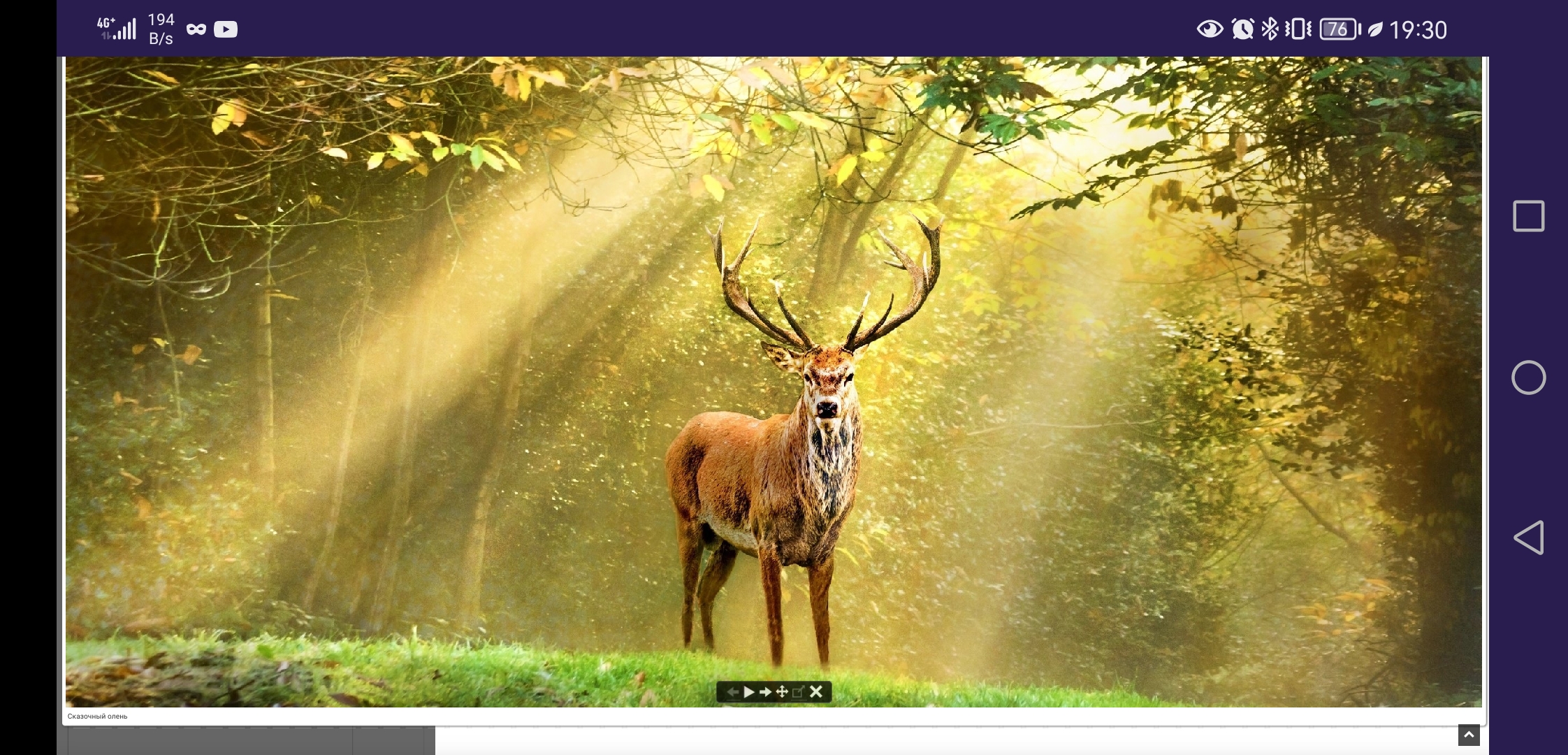Click the previous image arrow in lightbox controls

732,692
